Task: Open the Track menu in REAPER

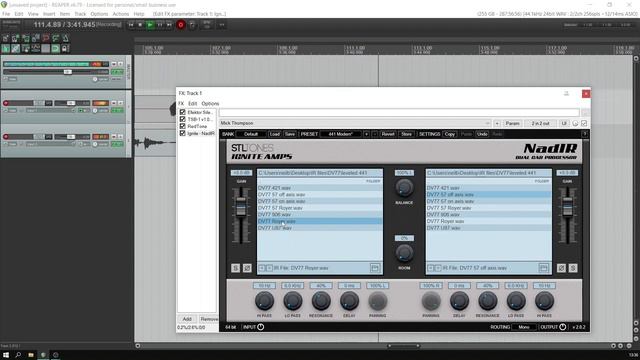Action: [80, 14]
